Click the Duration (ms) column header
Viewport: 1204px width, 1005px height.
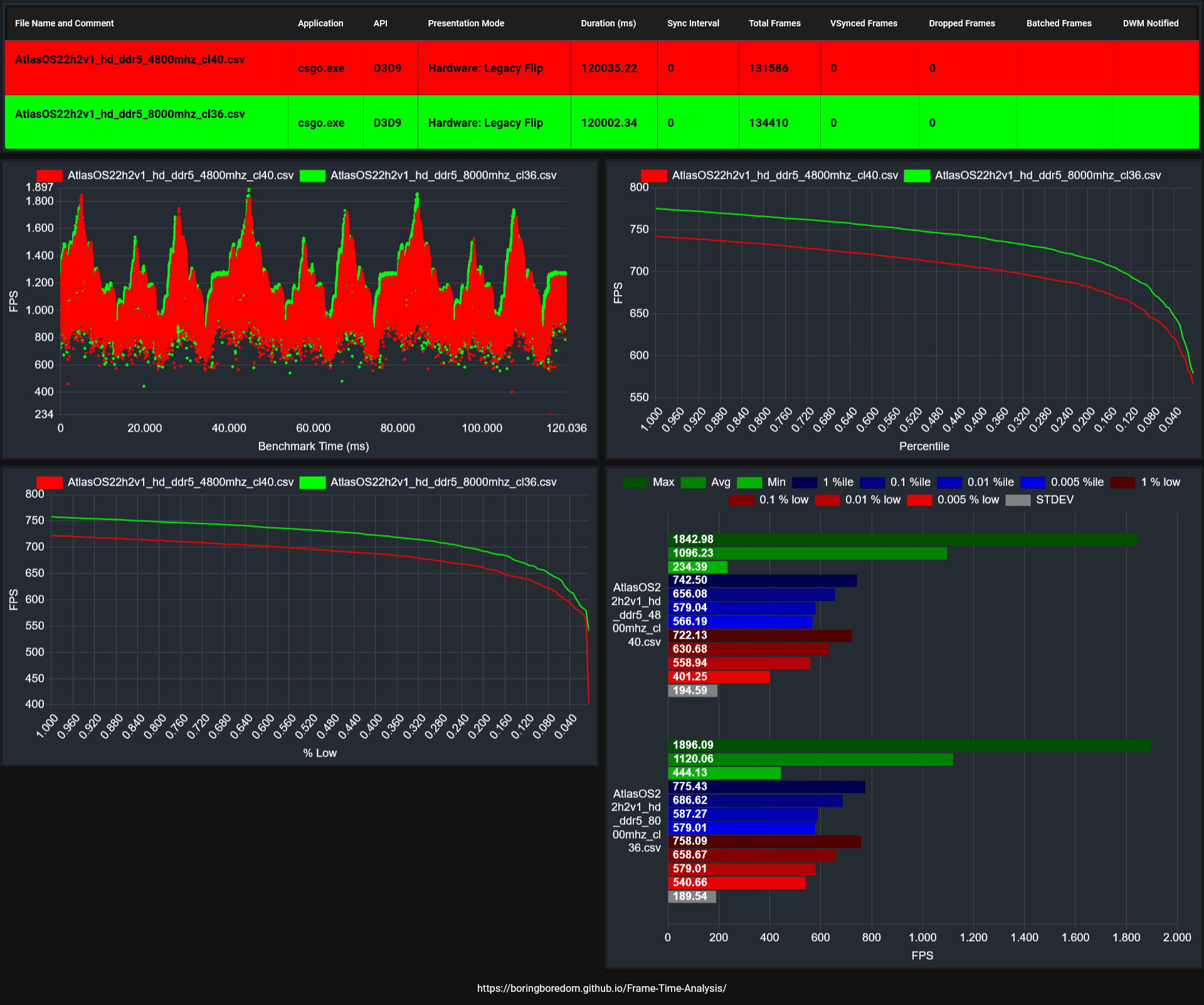(x=608, y=23)
